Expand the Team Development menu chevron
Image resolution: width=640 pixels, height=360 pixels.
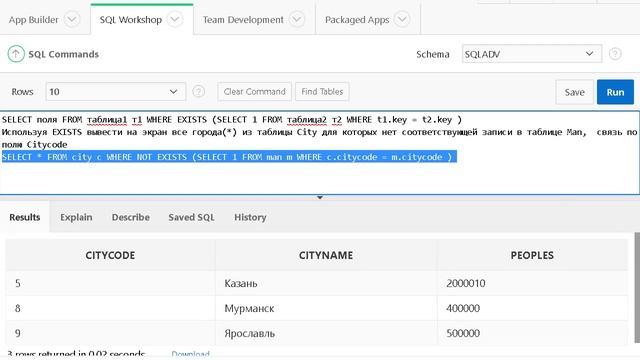point(297,20)
